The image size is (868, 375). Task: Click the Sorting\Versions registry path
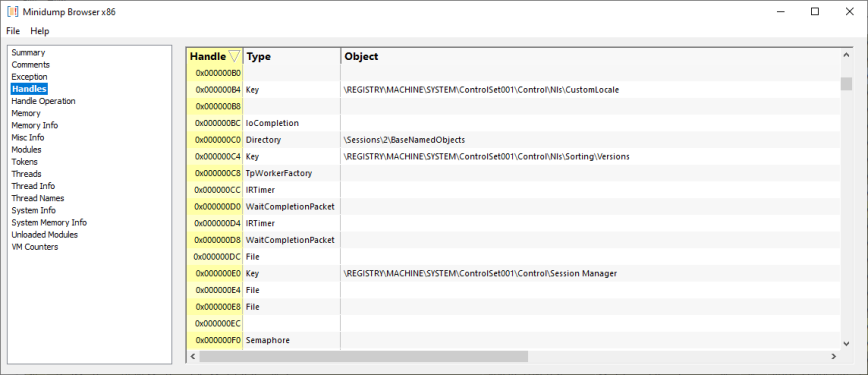pos(487,157)
